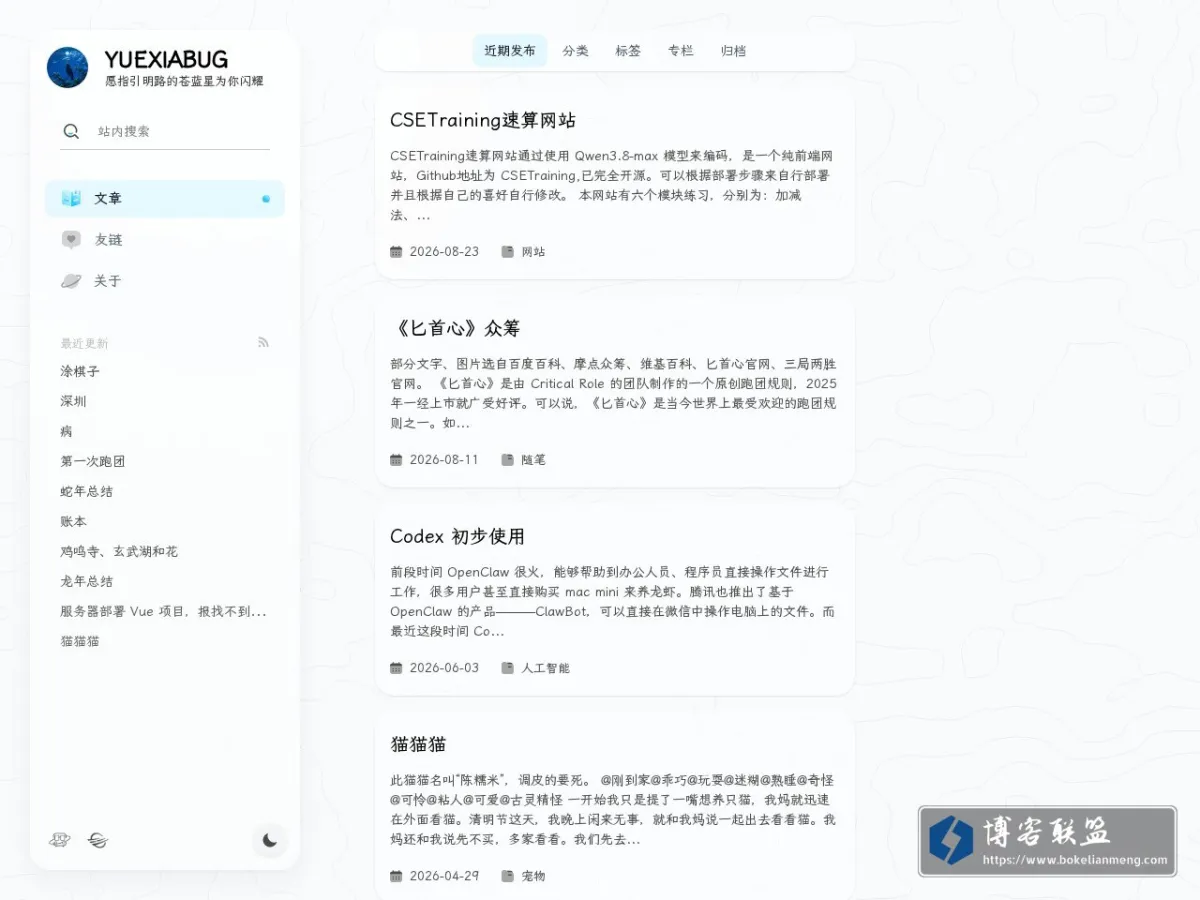Open recent post 龙年总结
Viewport: 1200px width, 900px height.
coord(86,581)
